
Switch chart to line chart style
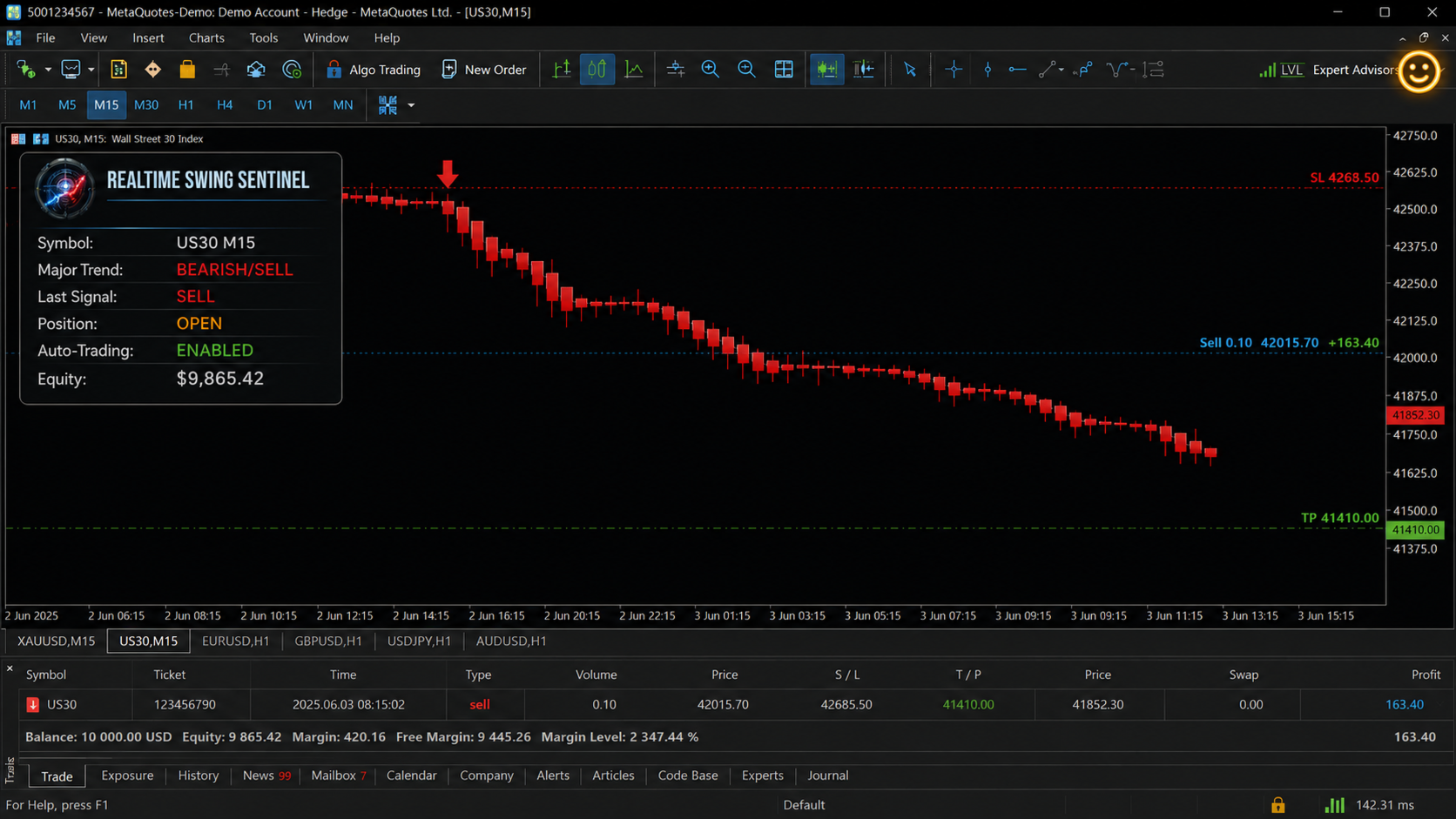[x=634, y=70]
